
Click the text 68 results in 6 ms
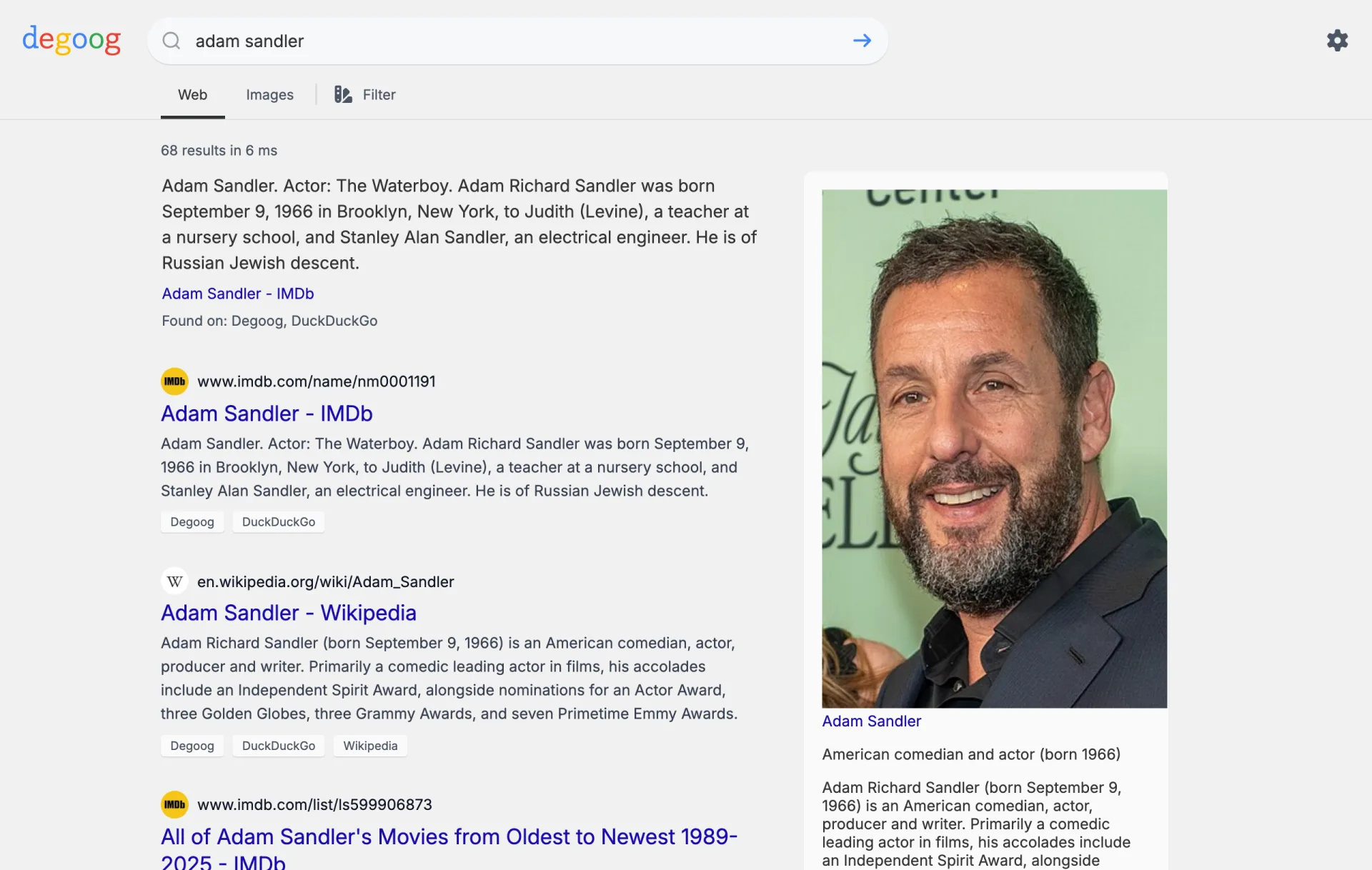tap(219, 151)
